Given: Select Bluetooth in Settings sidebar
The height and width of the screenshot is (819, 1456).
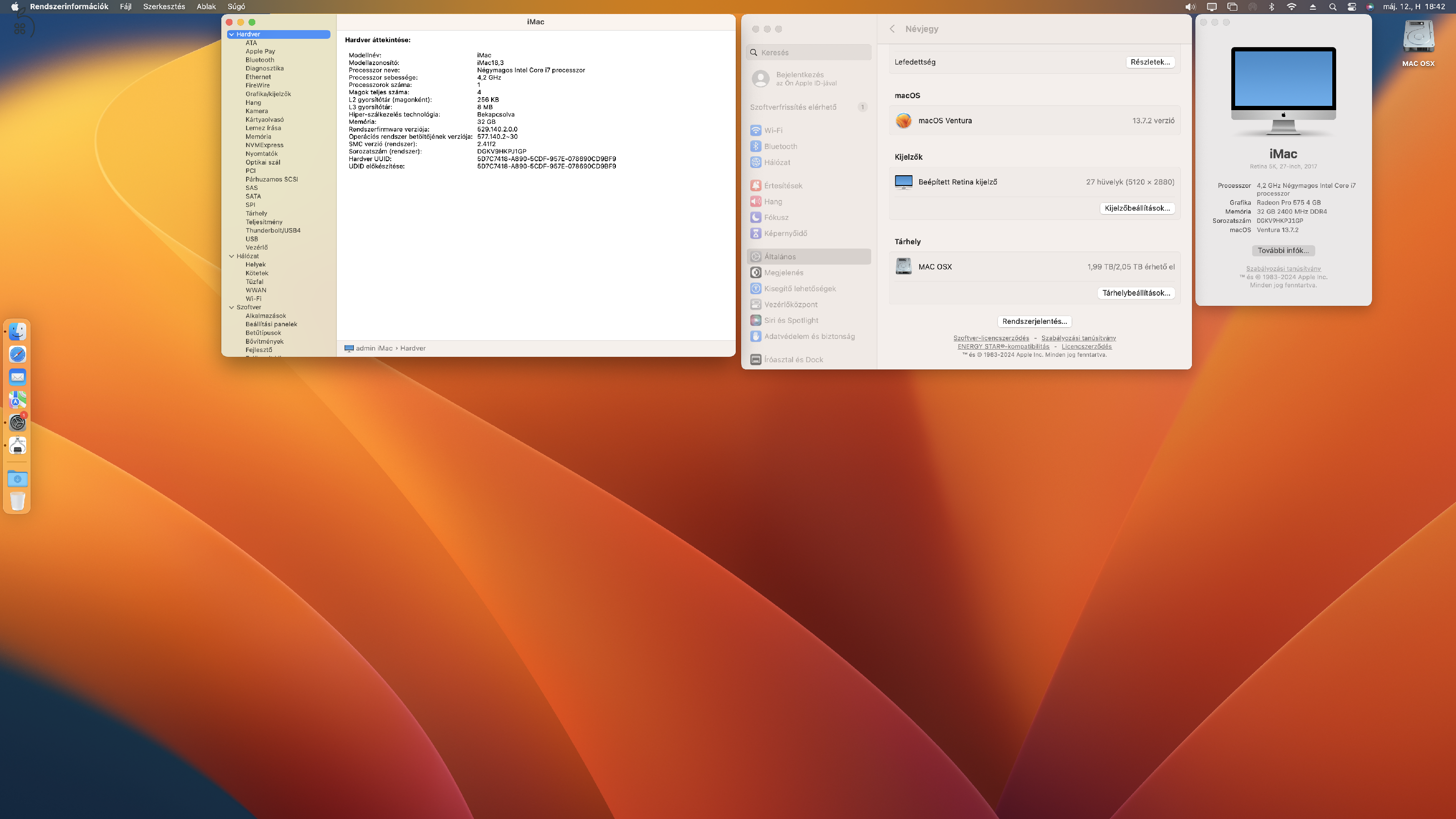Looking at the screenshot, I should (x=808, y=147).
